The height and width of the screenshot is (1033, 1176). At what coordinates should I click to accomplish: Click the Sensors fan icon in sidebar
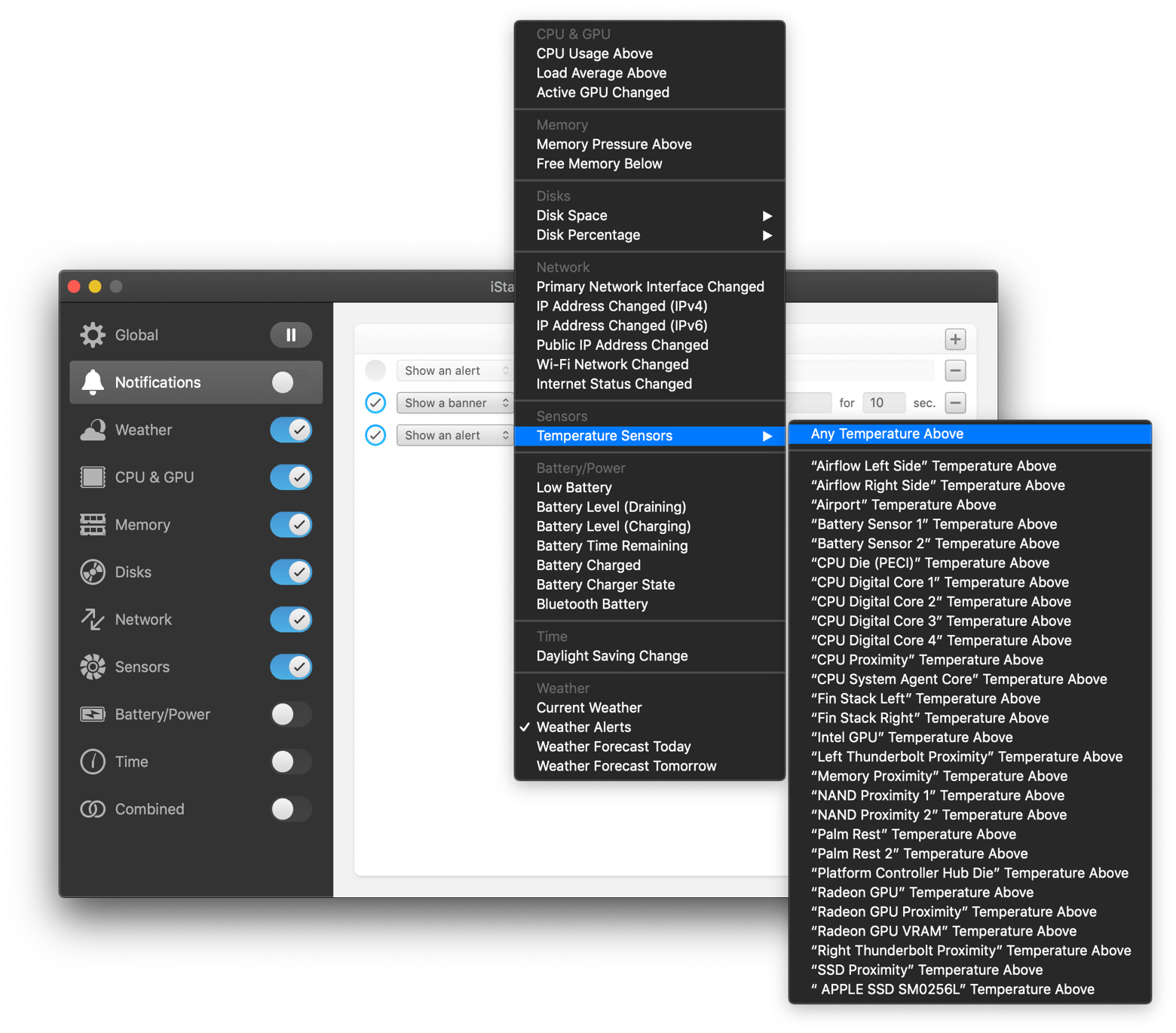[93, 667]
